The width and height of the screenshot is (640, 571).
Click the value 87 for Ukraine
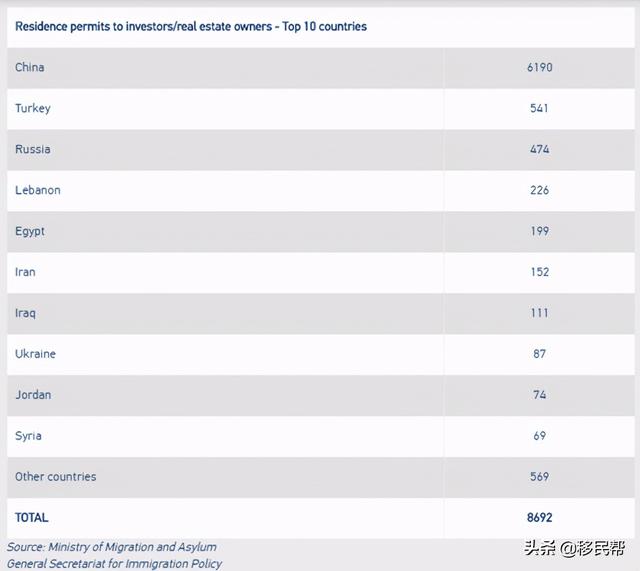540,354
